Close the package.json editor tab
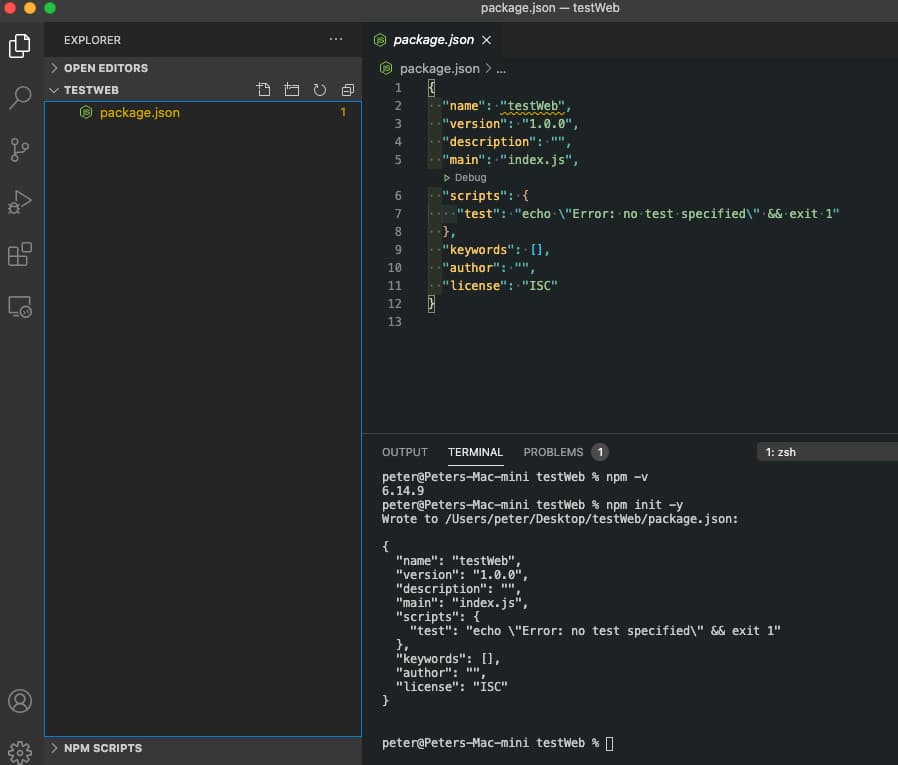 pos(486,40)
